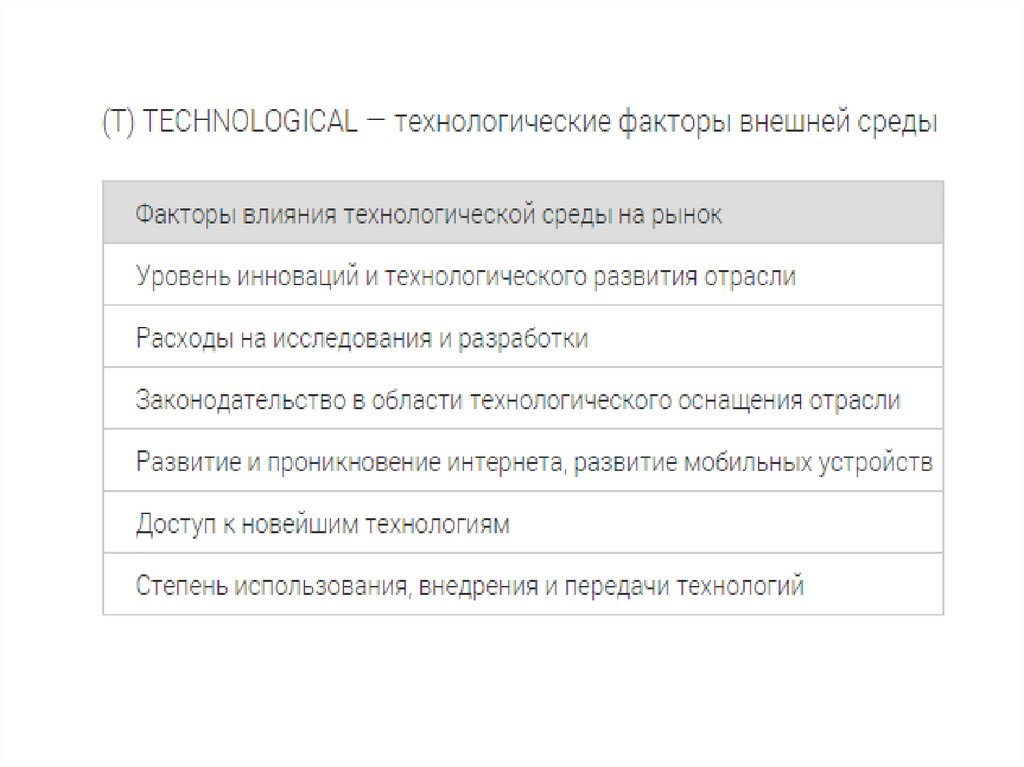
Task: Click the "(T)" prefix in the title
Action: pos(119,122)
